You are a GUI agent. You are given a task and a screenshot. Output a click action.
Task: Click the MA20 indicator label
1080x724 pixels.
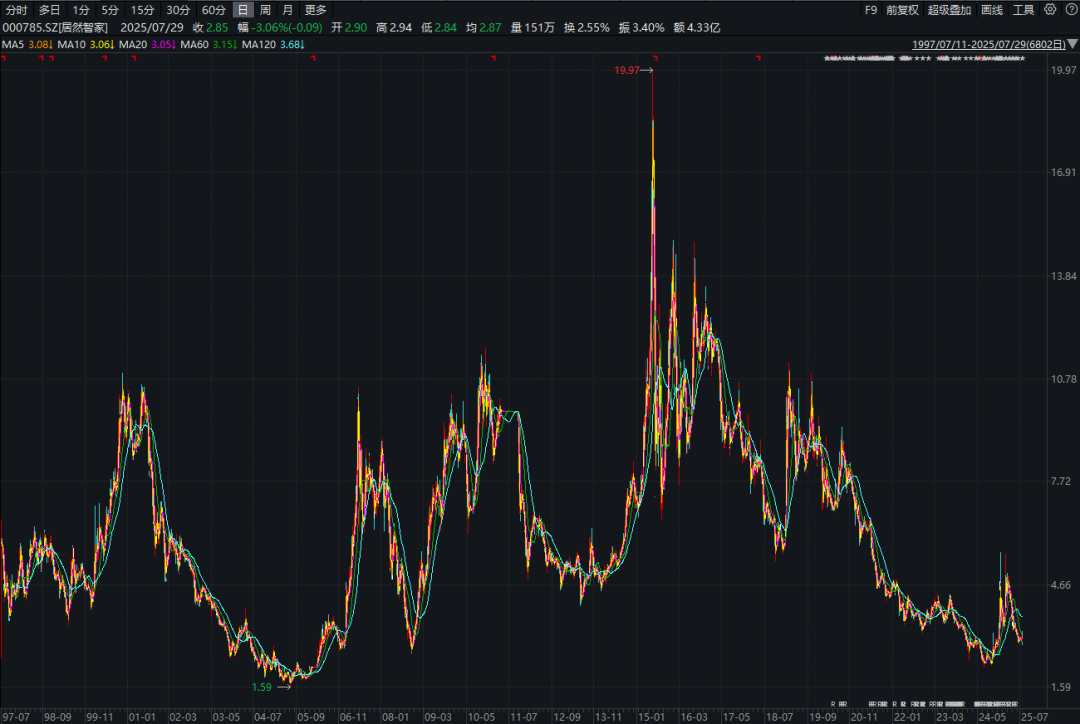pos(133,44)
